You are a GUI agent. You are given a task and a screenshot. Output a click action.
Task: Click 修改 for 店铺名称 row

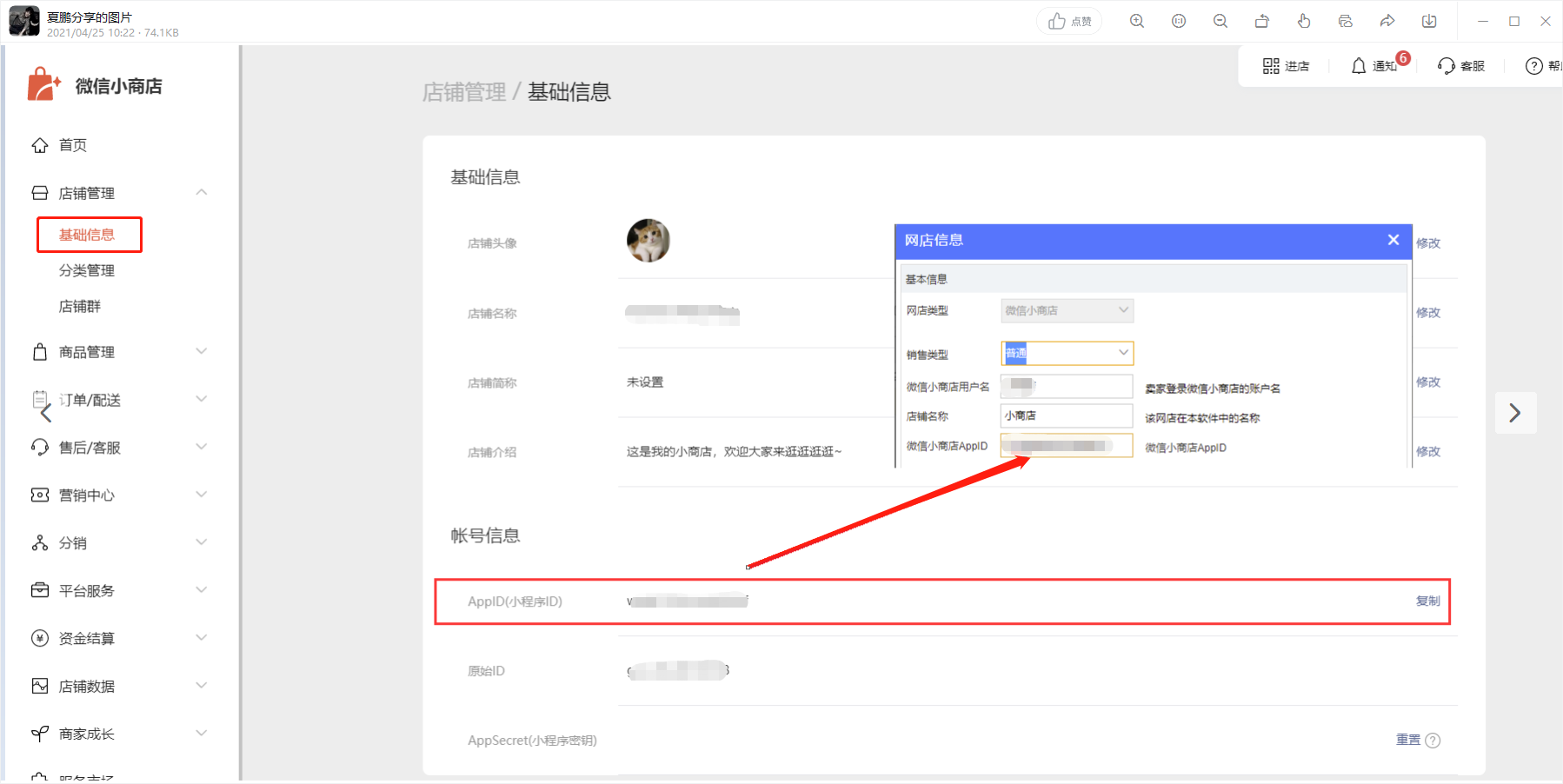(1428, 313)
